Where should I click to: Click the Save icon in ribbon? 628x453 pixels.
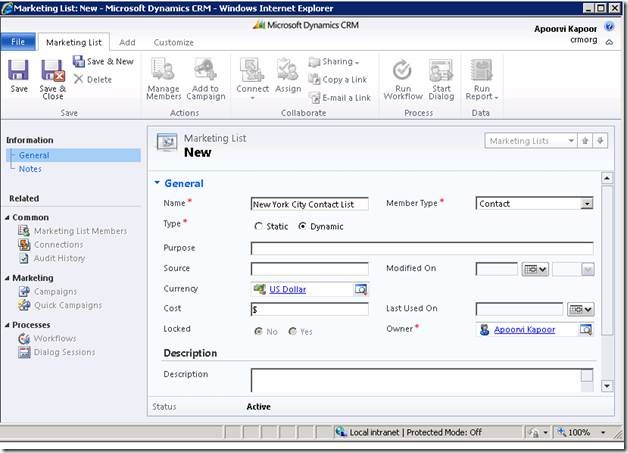(x=19, y=72)
